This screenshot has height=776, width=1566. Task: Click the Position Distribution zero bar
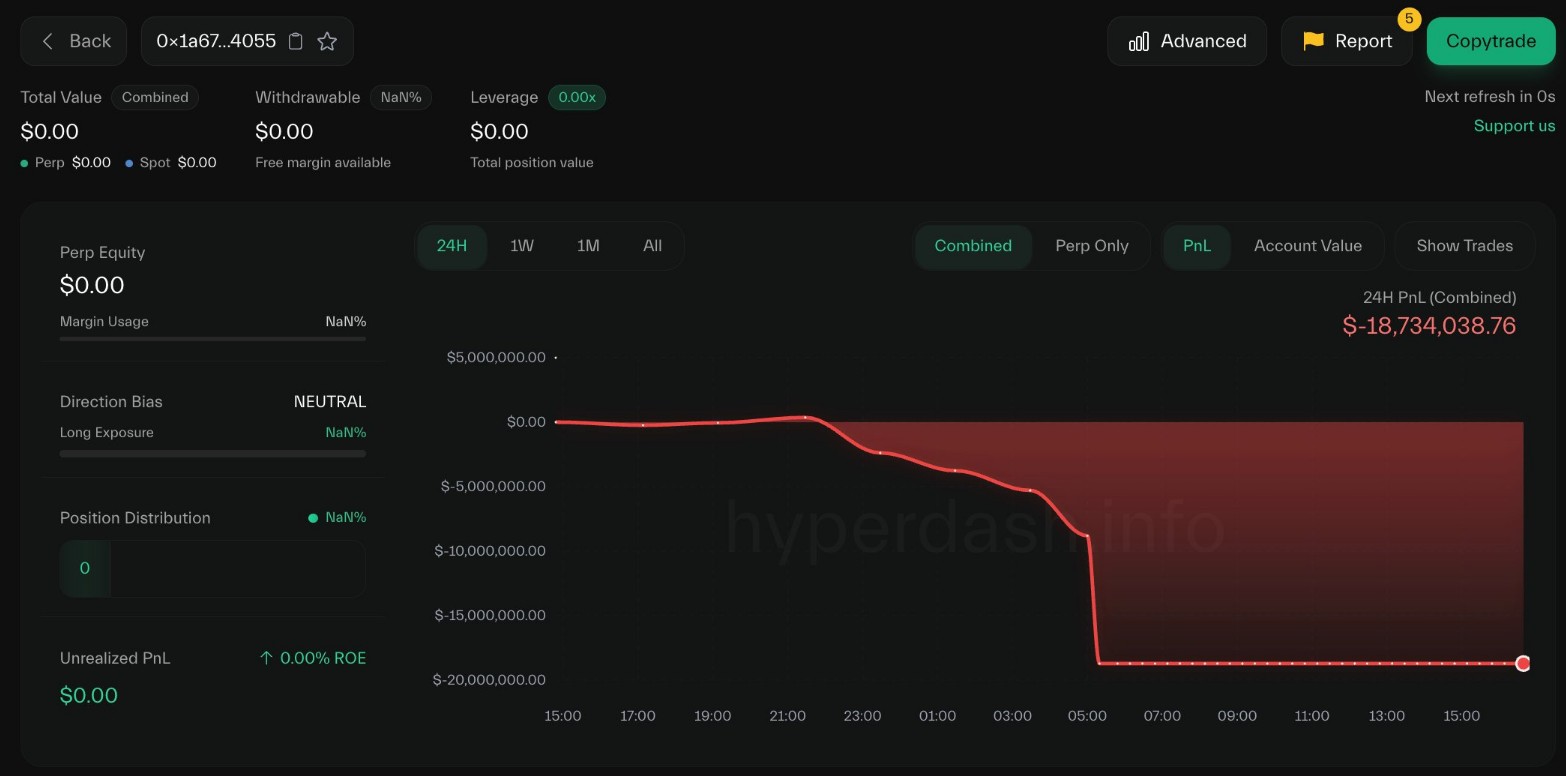pos(84,568)
